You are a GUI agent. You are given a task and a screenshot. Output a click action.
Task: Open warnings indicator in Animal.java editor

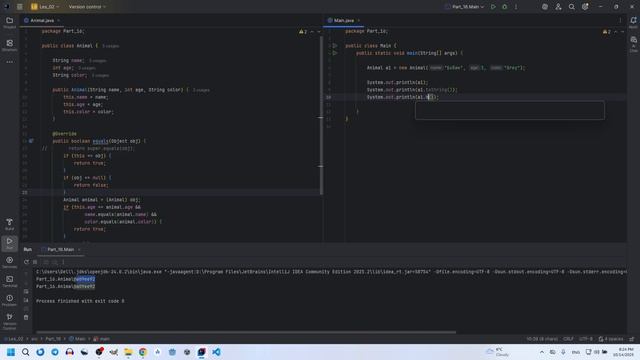(303, 31)
